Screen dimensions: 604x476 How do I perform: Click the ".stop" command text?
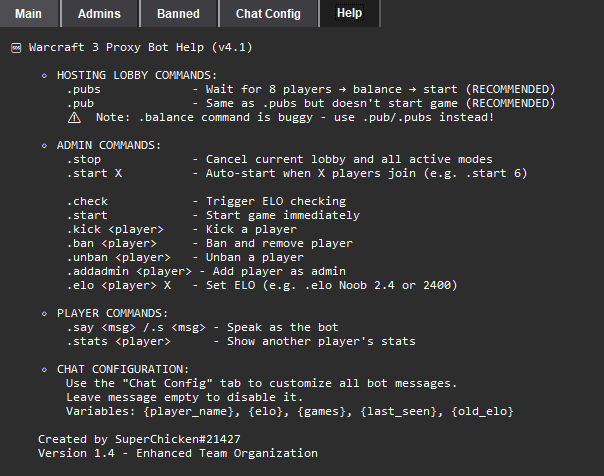tap(84, 159)
